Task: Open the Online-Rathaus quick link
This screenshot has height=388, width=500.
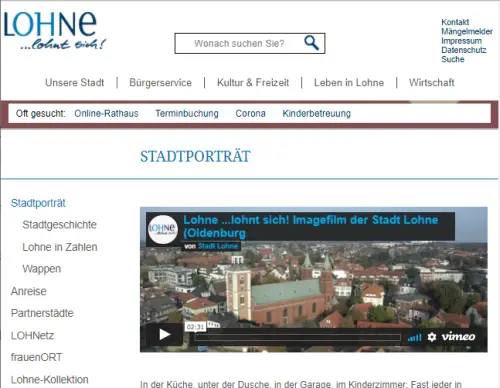Action: 106,113
